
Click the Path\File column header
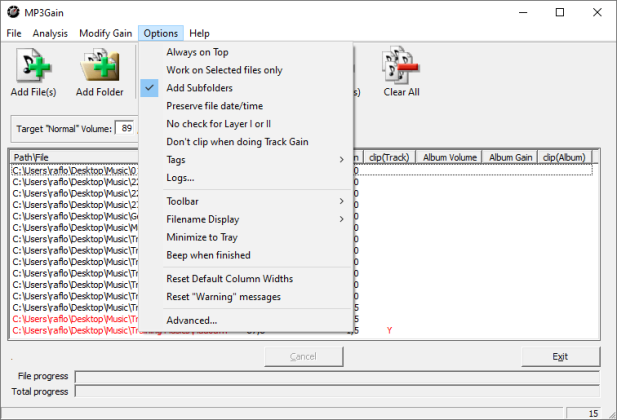click(x=75, y=157)
